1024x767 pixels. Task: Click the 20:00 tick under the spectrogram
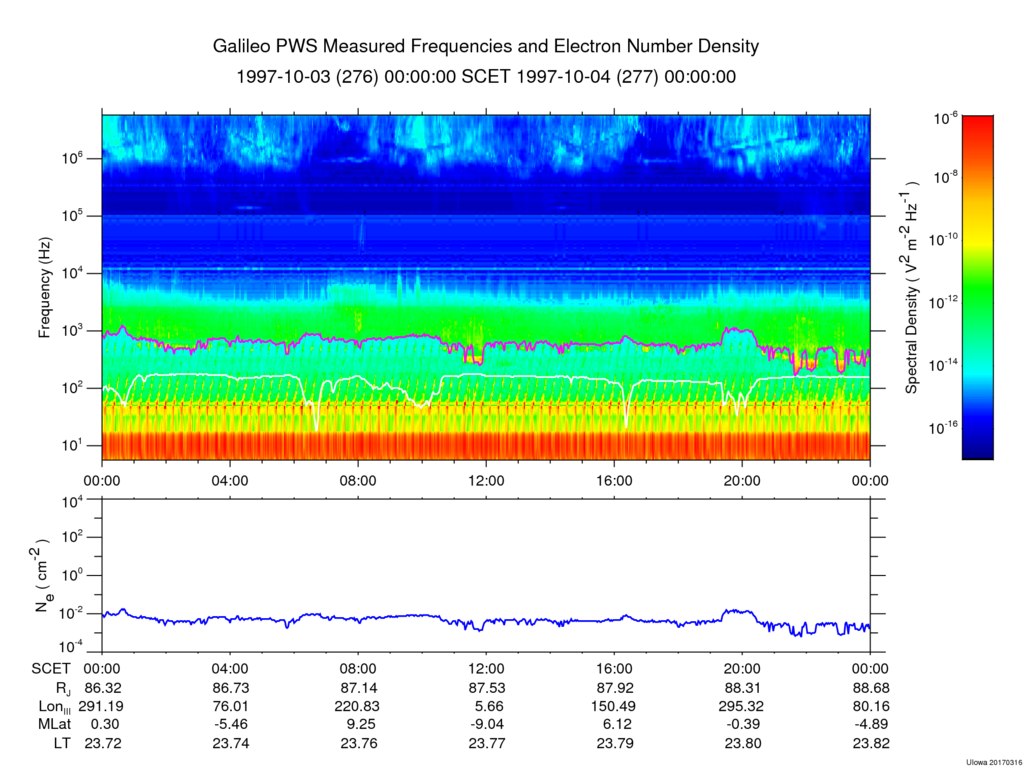[743, 481]
